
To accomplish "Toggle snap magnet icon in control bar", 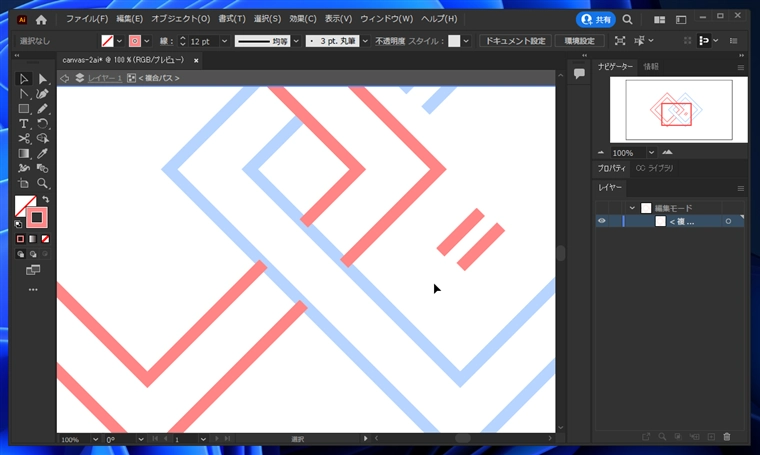I will click(703, 41).
